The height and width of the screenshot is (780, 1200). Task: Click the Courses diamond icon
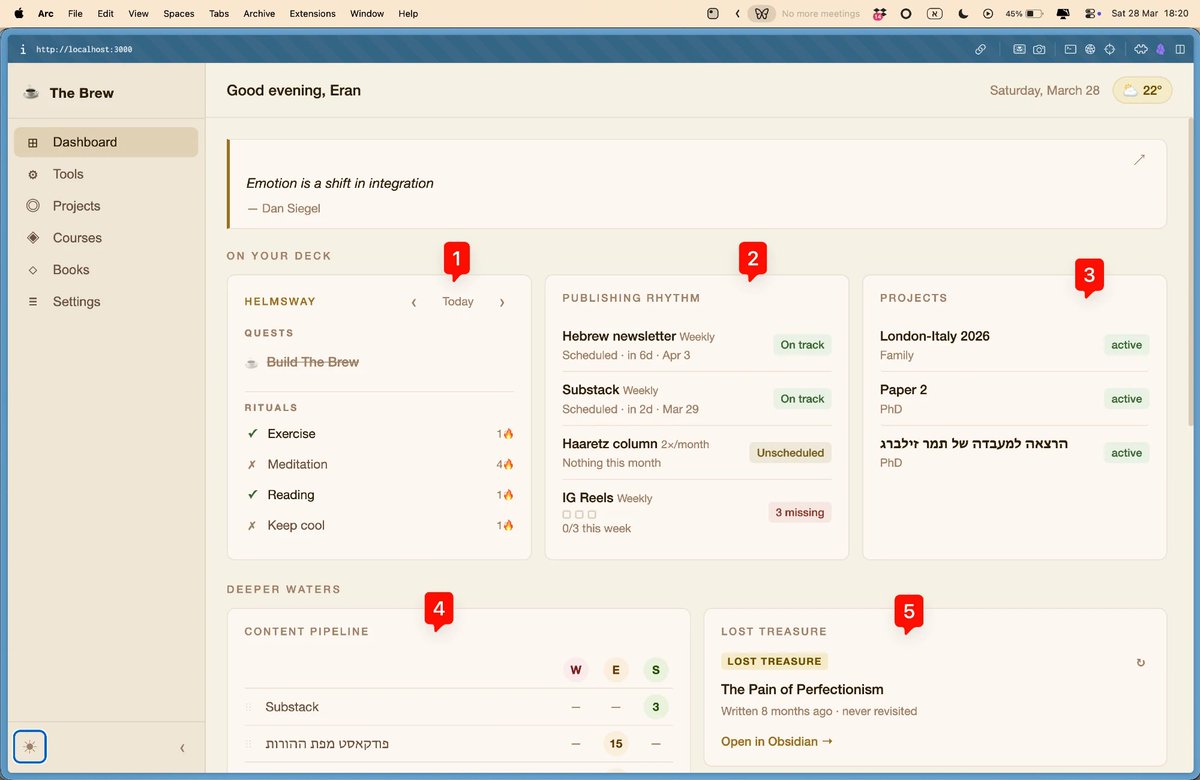[33, 238]
